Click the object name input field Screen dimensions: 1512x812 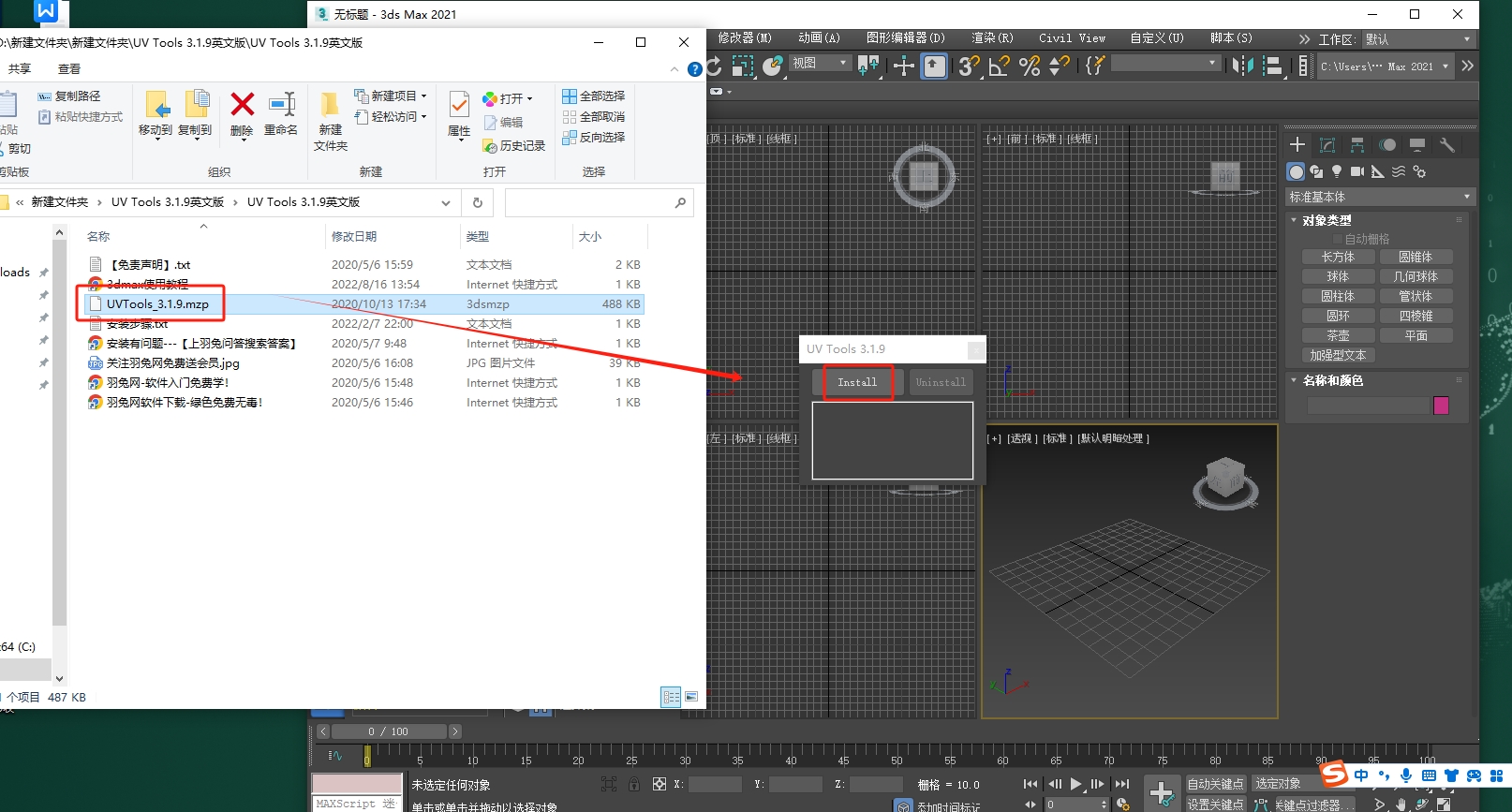click(x=1368, y=406)
